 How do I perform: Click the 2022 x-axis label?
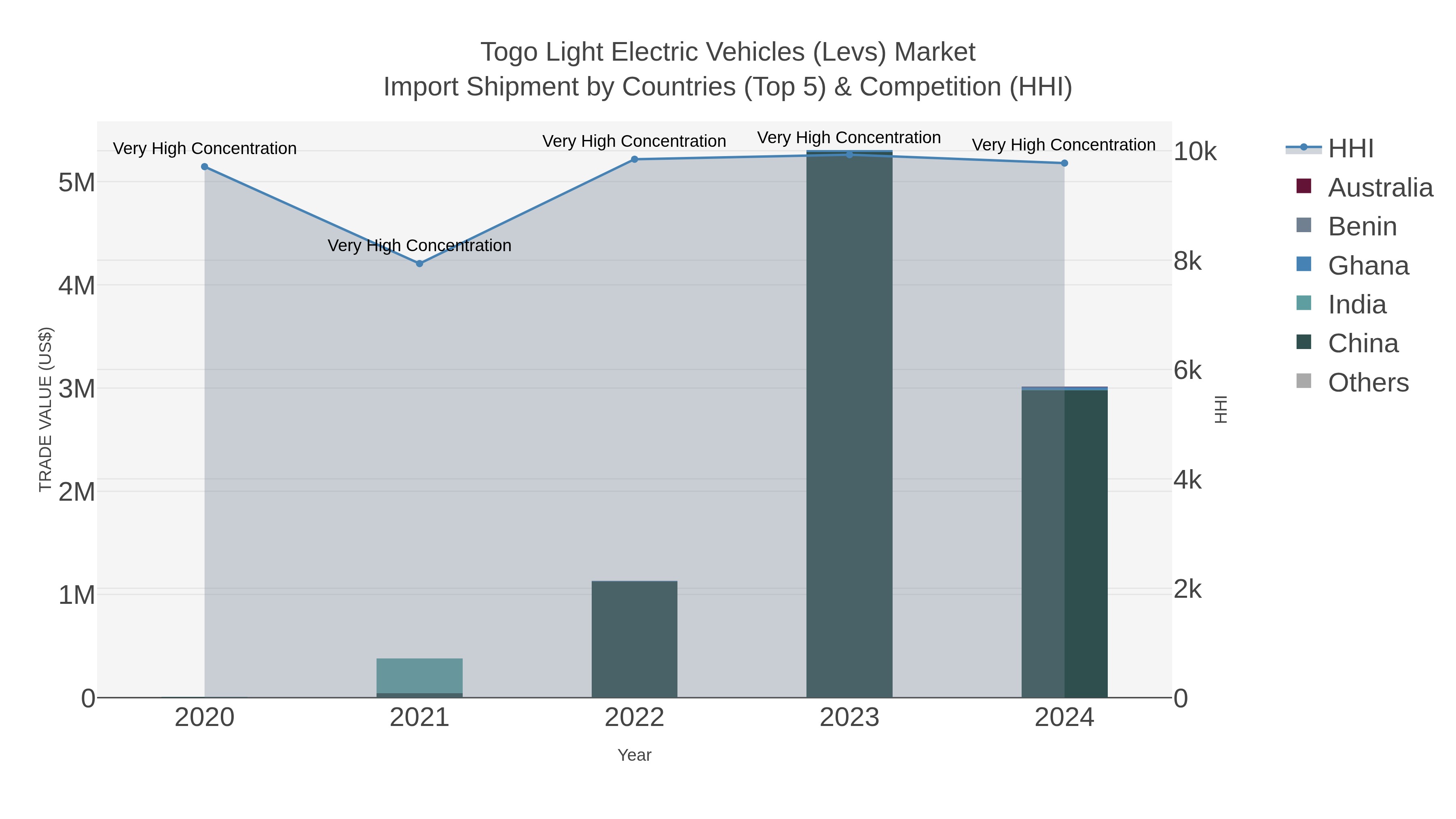pyautogui.click(x=634, y=718)
